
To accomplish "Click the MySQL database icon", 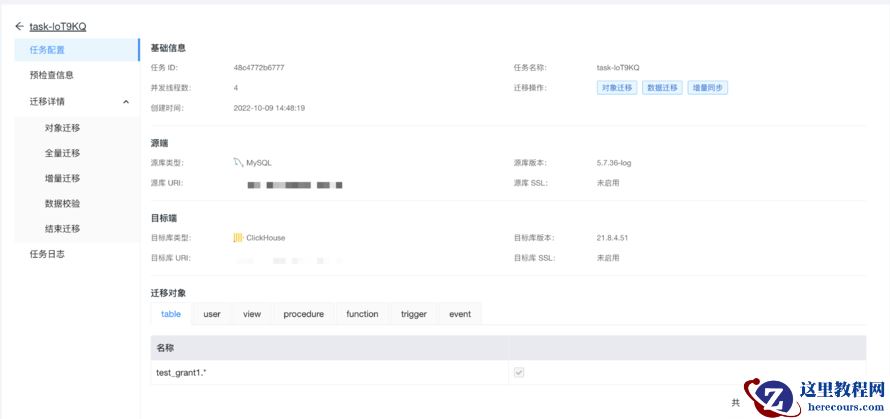I will [x=238, y=163].
